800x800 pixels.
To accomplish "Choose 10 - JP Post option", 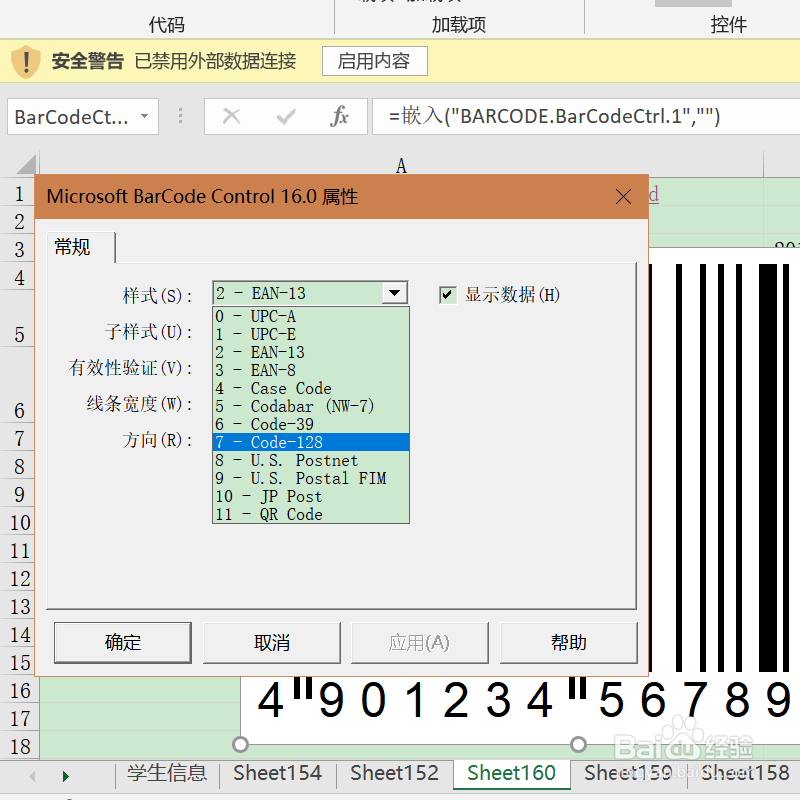I will [x=311, y=496].
